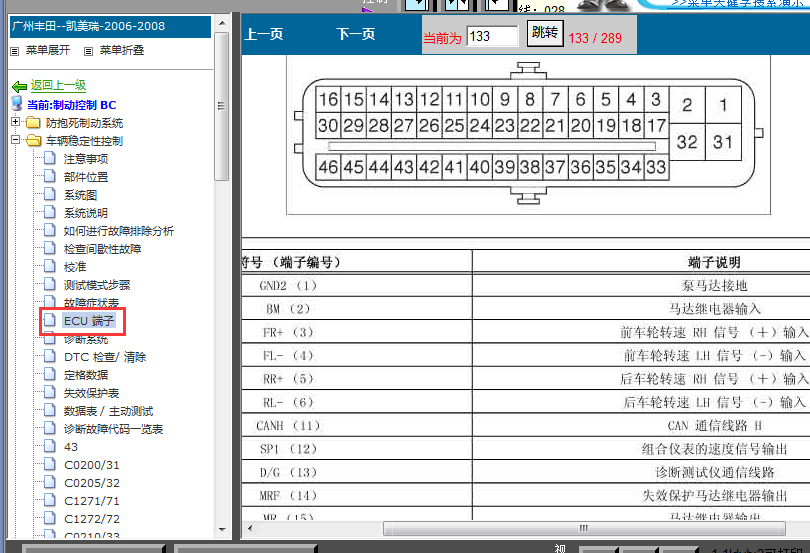Open C0205/32 trouble code page

pyautogui.click(x=92, y=483)
